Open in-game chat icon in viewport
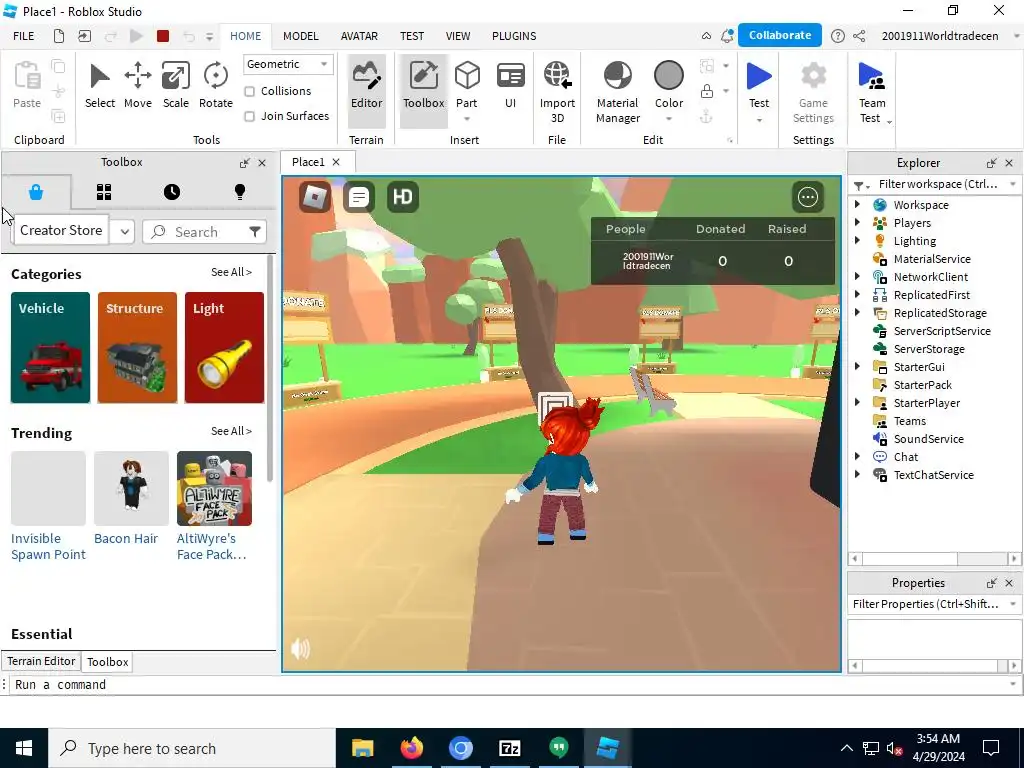This screenshot has width=1024, height=768. pos(359,197)
